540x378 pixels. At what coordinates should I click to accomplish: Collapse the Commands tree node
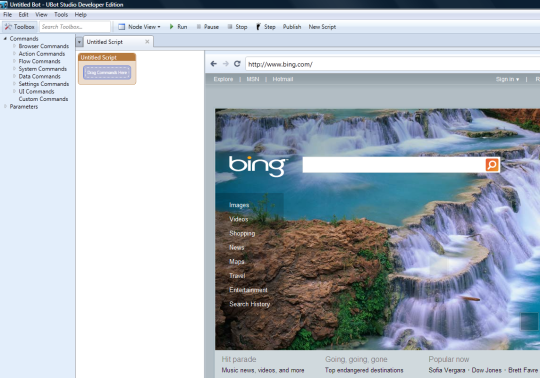pyautogui.click(x=5, y=39)
